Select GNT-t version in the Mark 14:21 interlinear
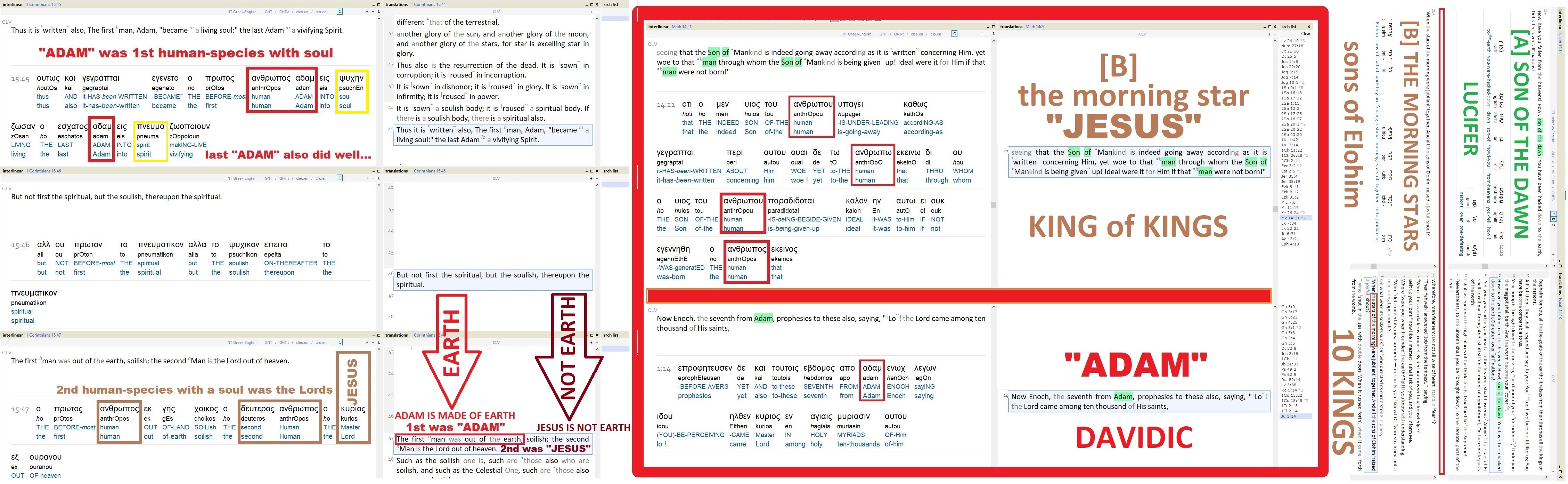The image size is (1568, 484). click(x=899, y=34)
